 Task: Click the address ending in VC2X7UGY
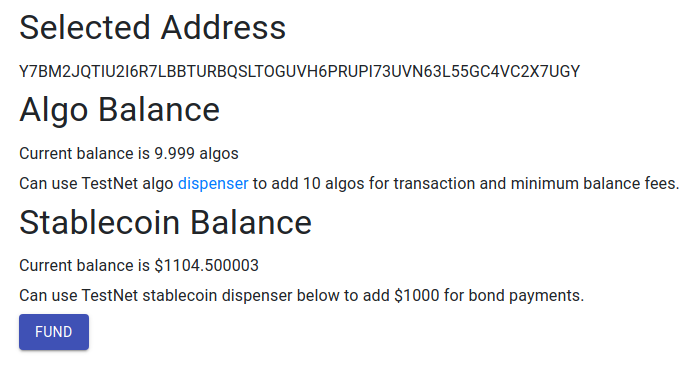tap(300, 71)
